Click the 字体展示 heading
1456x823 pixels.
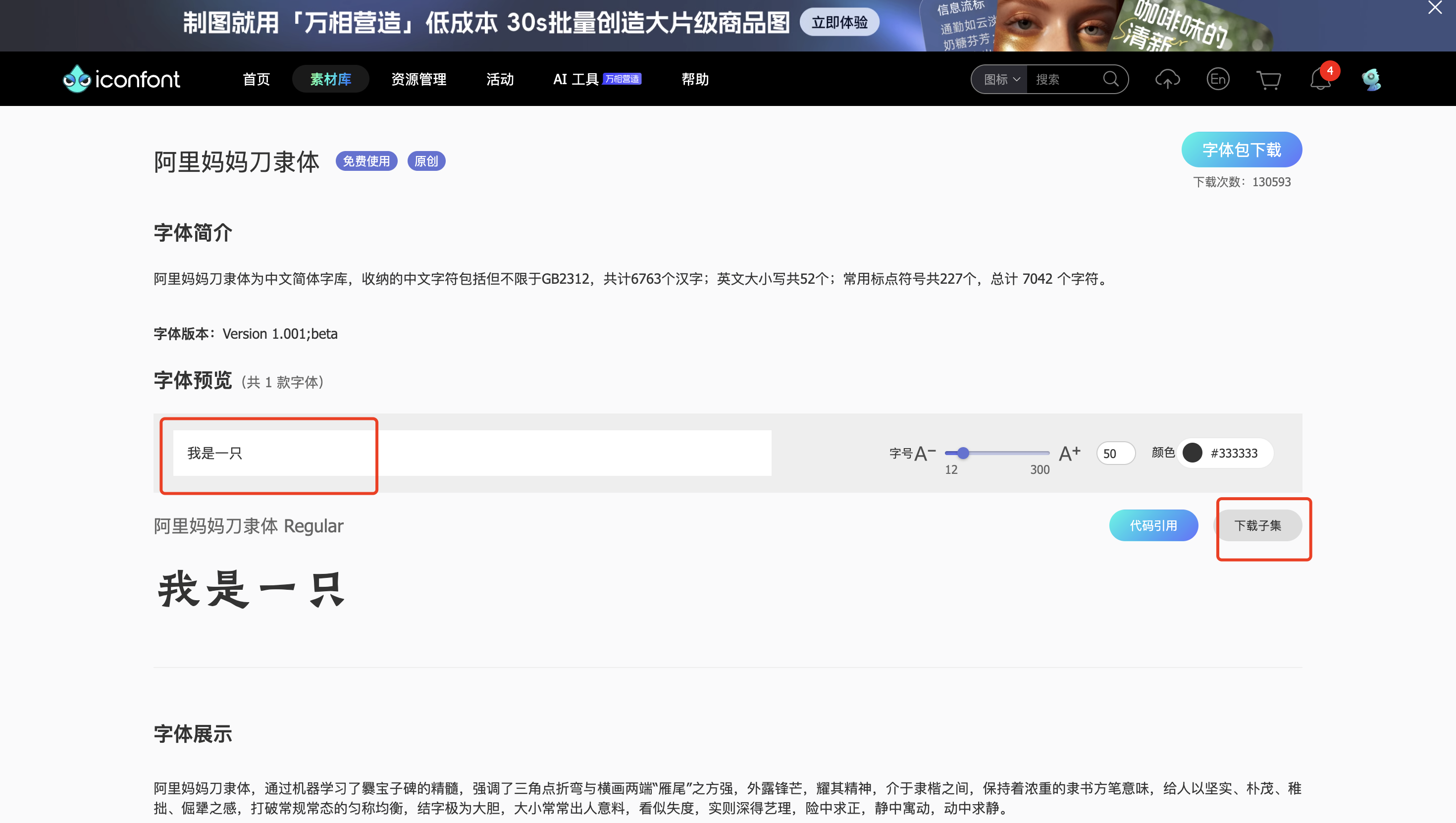click(193, 734)
